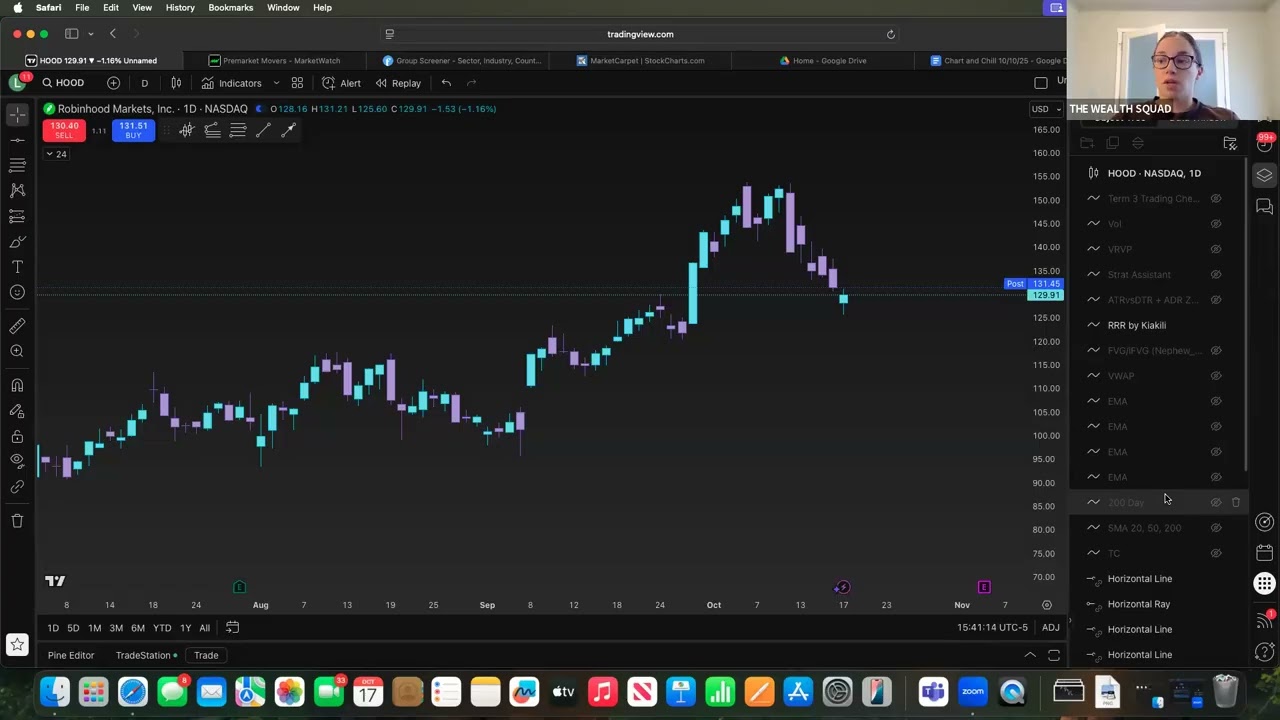
Task: Expand the bottom panel chevron
Action: click(1030, 656)
